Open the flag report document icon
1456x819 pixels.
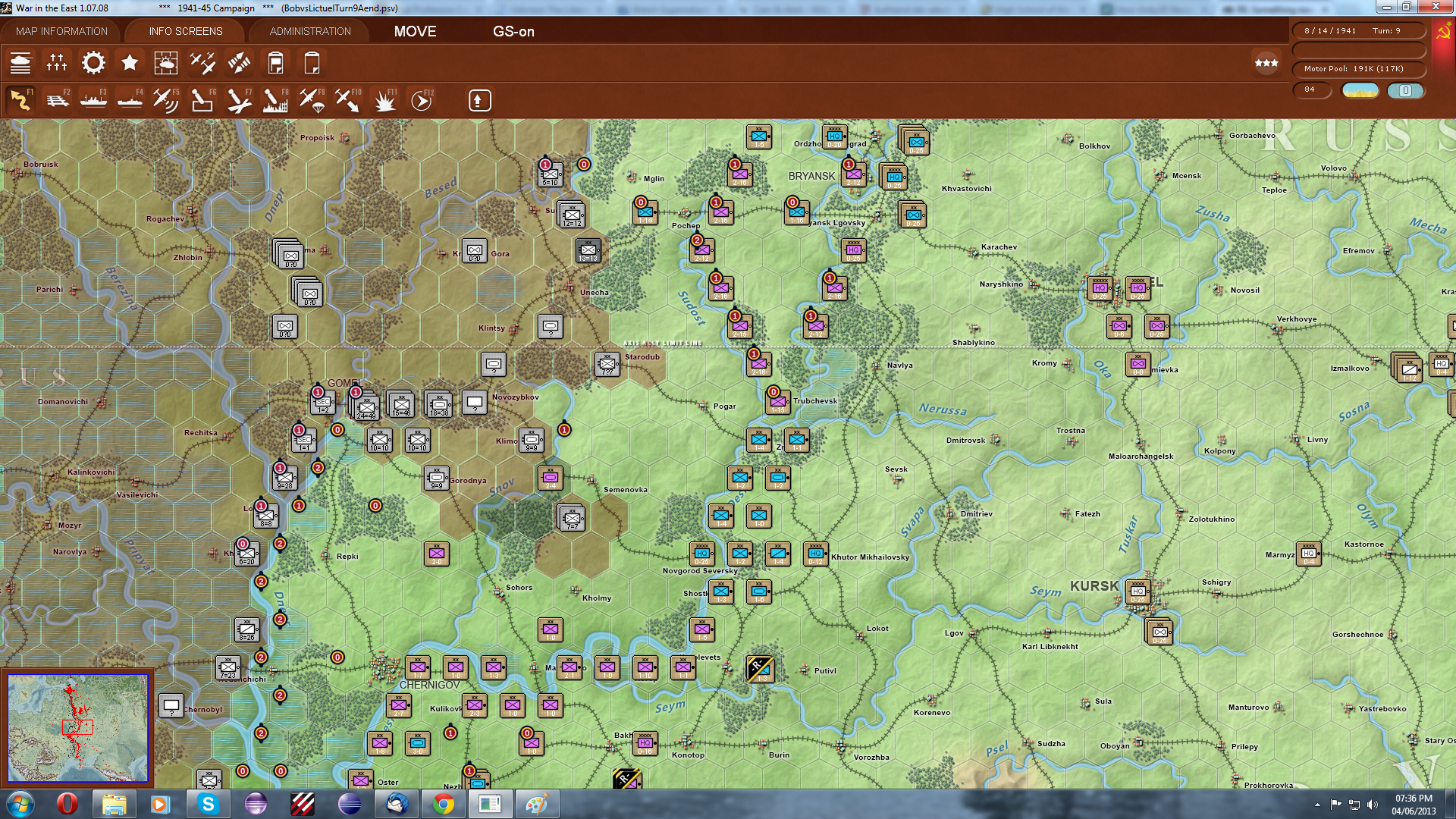click(x=275, y=63)
